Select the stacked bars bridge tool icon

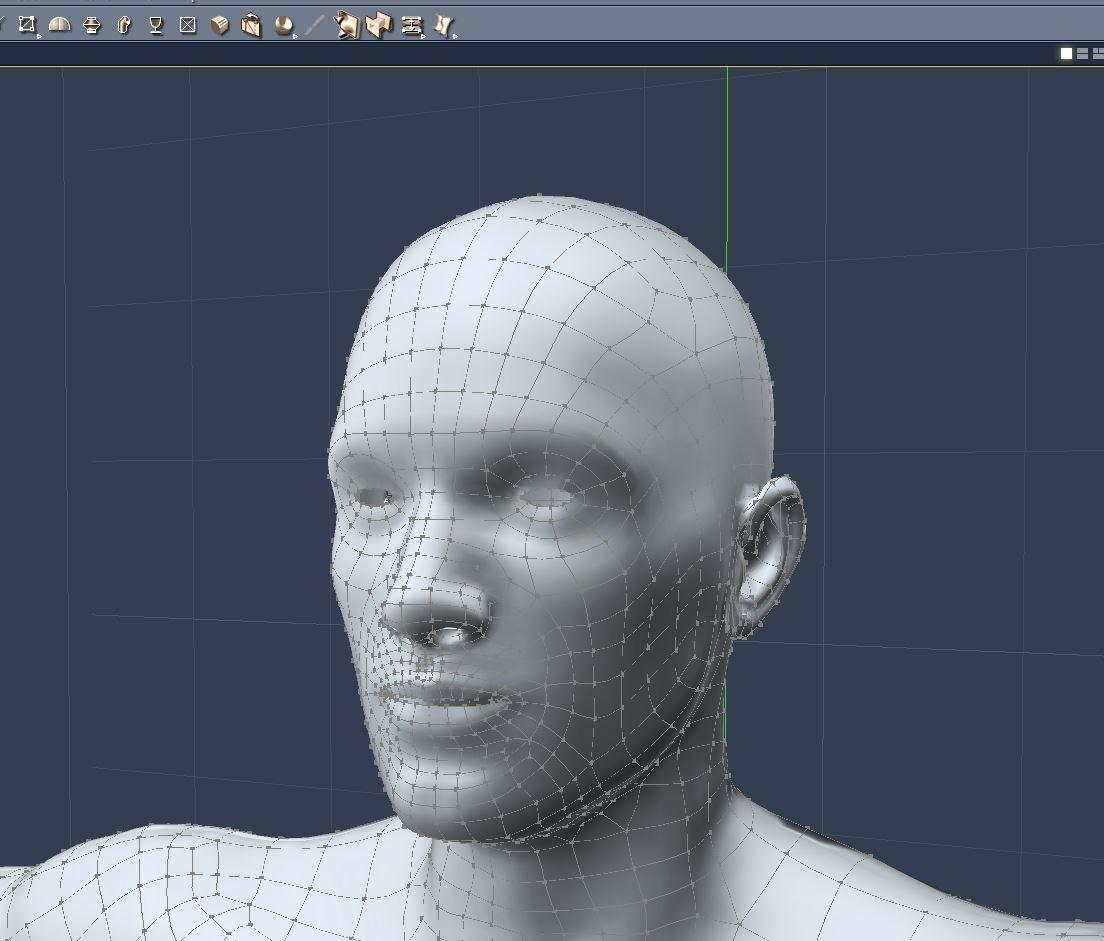coord(412,26)
